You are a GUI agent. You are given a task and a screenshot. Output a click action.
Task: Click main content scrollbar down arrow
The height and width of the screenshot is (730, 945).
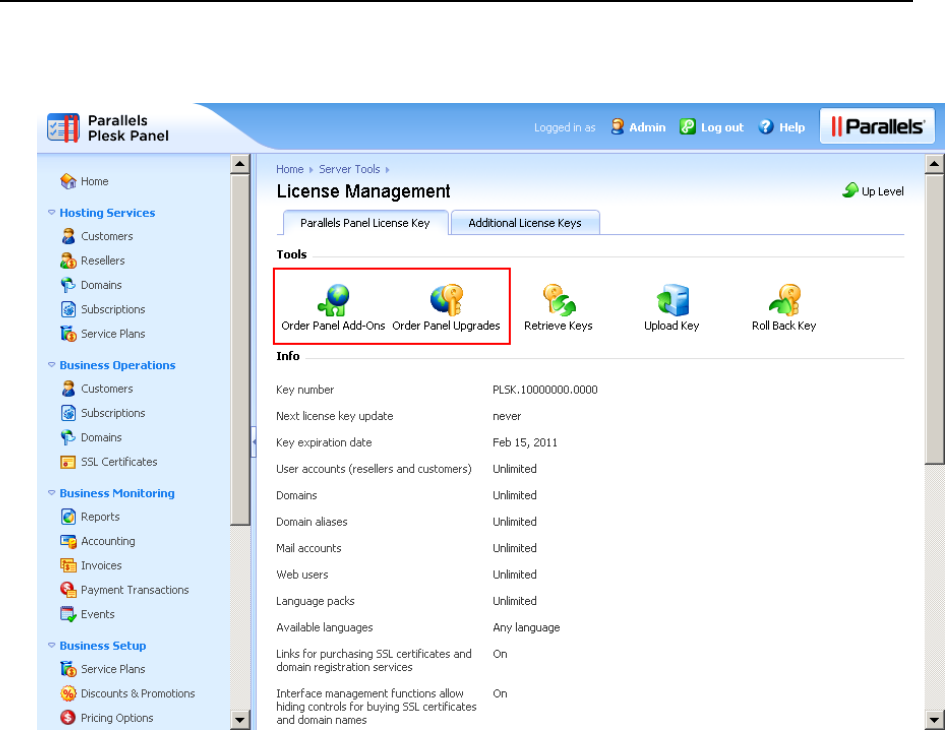coord(935,720)
